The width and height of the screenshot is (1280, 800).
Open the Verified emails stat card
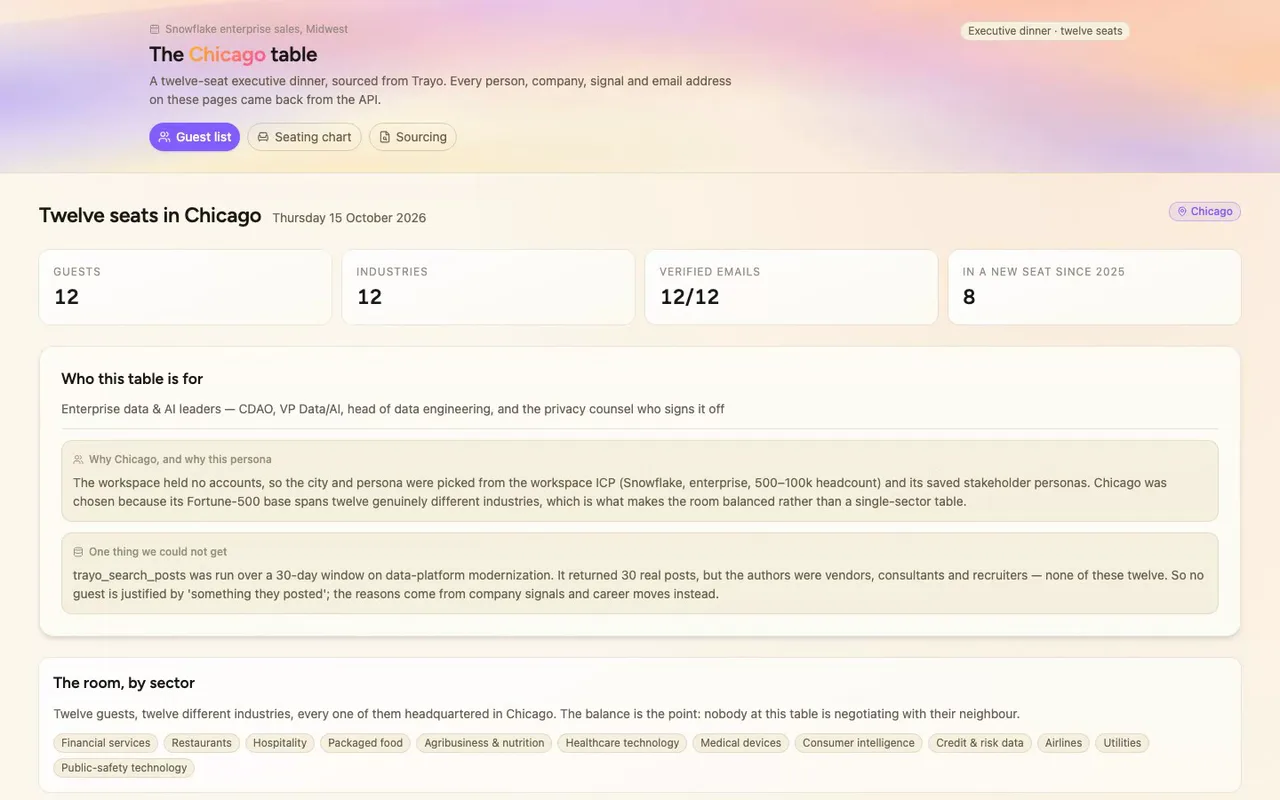pyautogui.click(x=791, y=287)
